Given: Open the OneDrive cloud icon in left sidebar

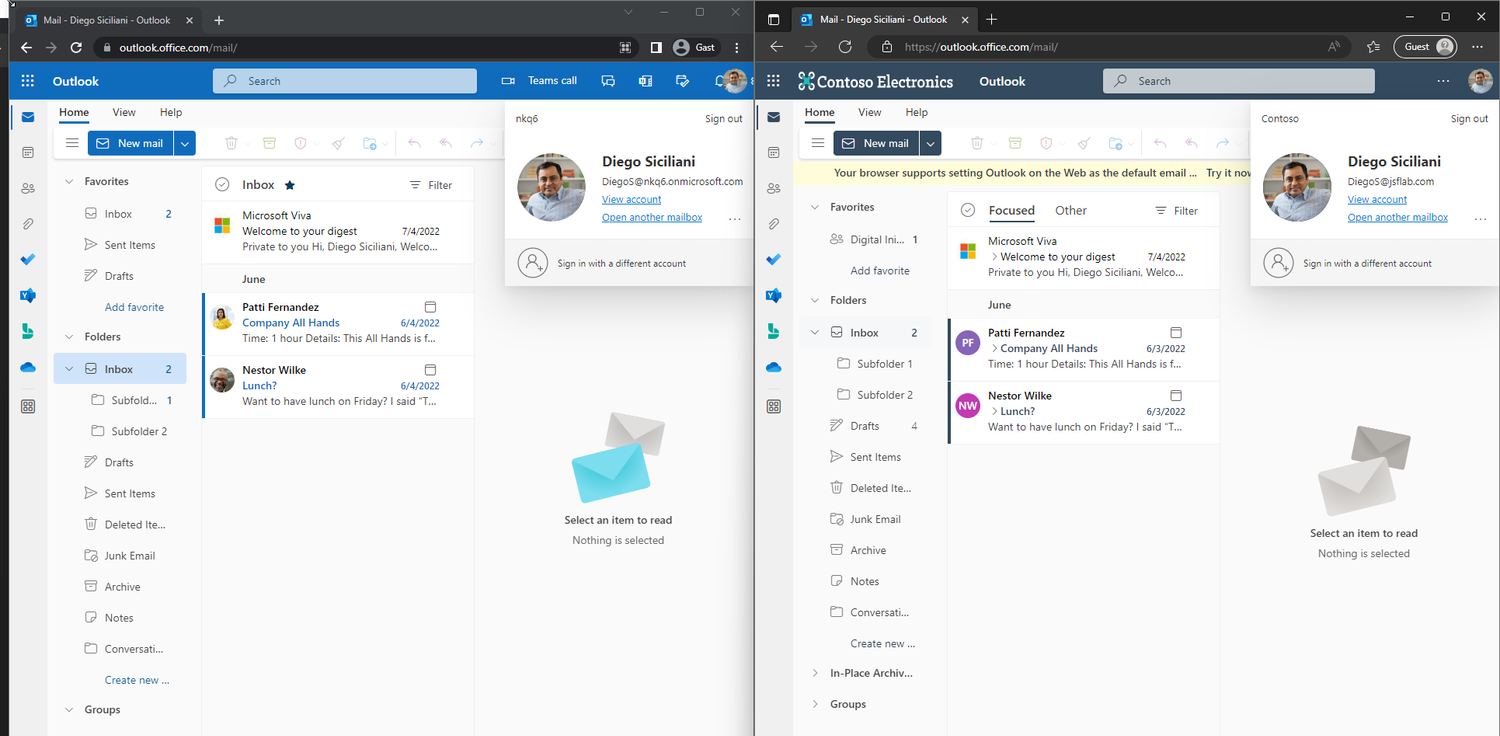Looking at the screenshot, I should click(28, 368).
